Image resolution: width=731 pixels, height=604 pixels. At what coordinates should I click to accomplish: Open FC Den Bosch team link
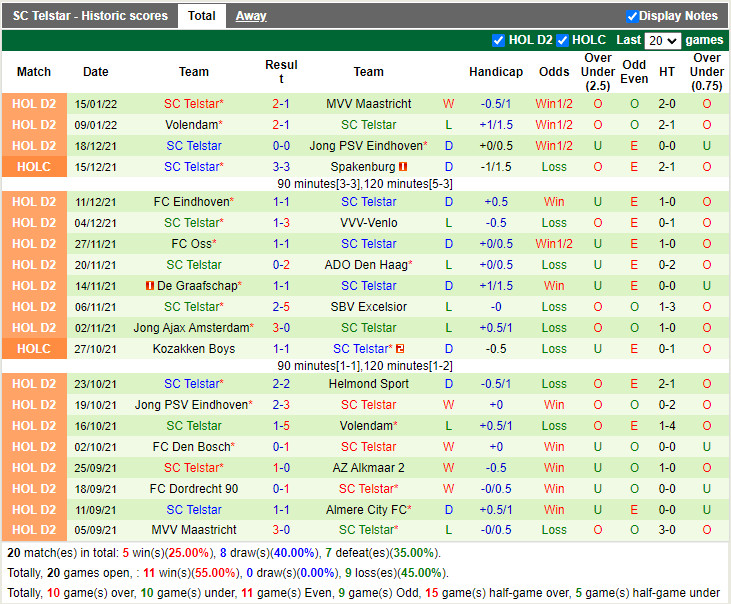[194, 446]
